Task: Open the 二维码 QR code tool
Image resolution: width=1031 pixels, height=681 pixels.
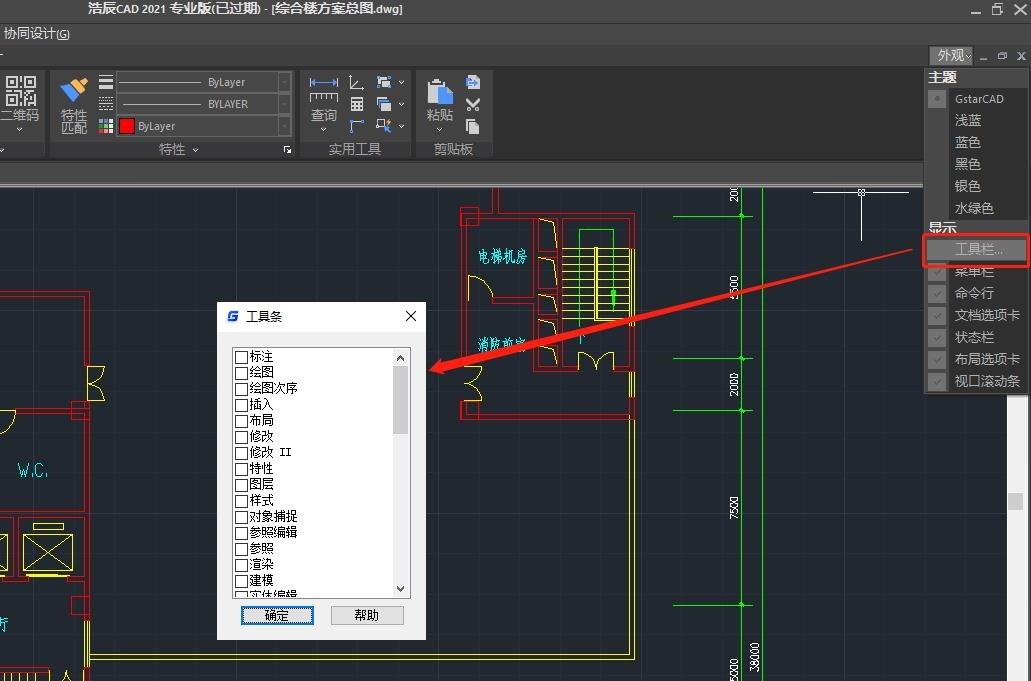Action: tap(20, 91)
